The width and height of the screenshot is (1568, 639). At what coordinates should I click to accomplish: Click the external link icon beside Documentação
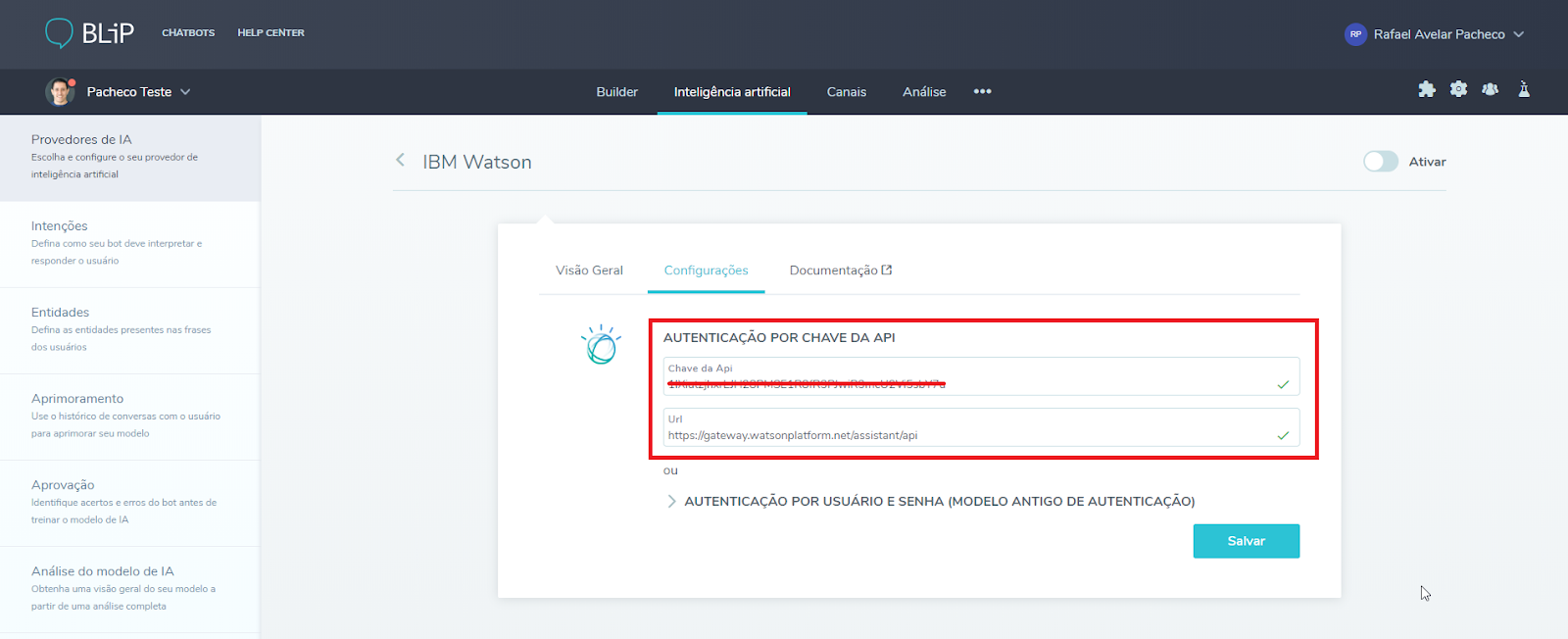(887, 270)
